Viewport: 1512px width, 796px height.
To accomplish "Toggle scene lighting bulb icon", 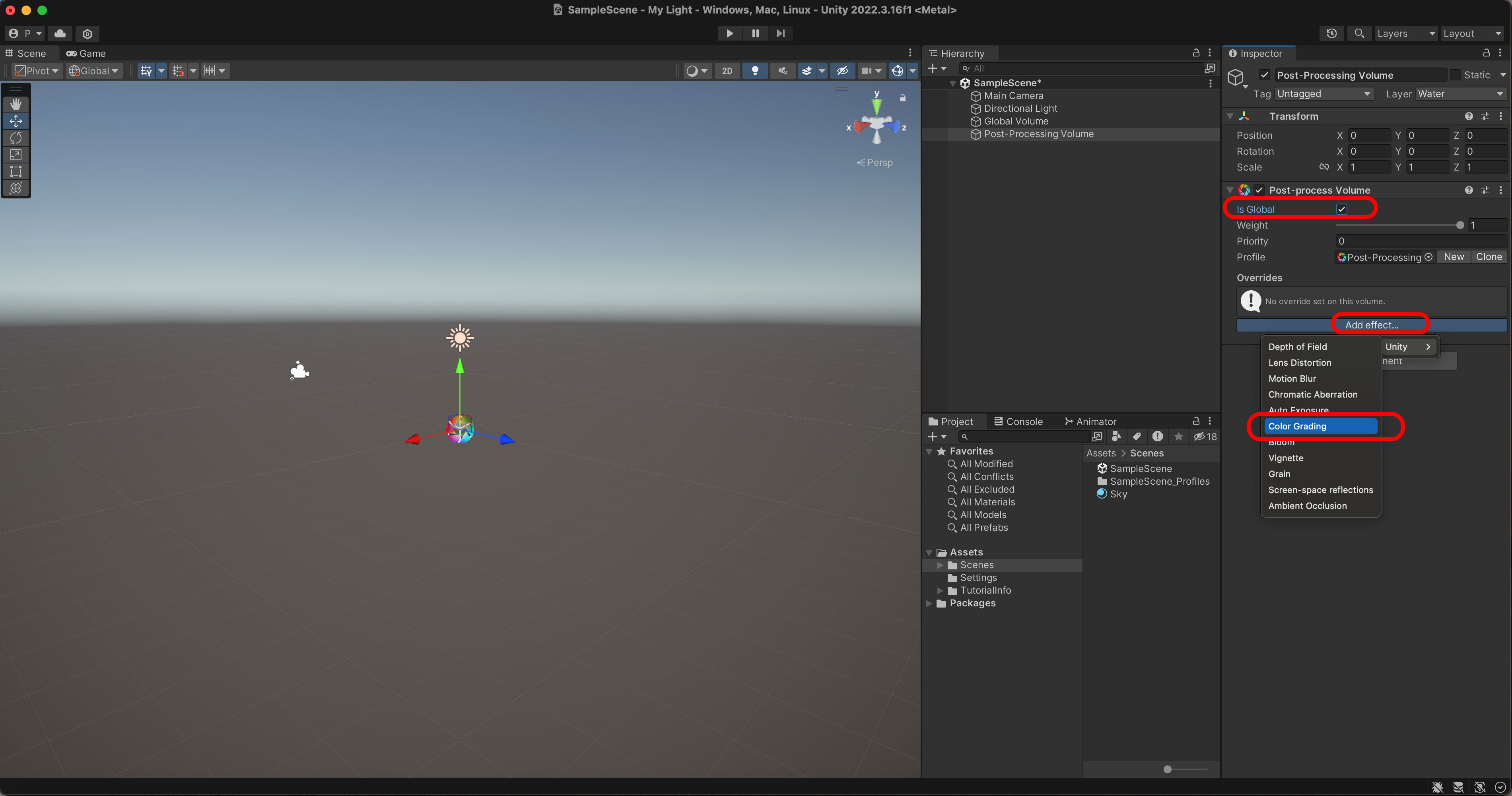I will click(x=755, y=70).
